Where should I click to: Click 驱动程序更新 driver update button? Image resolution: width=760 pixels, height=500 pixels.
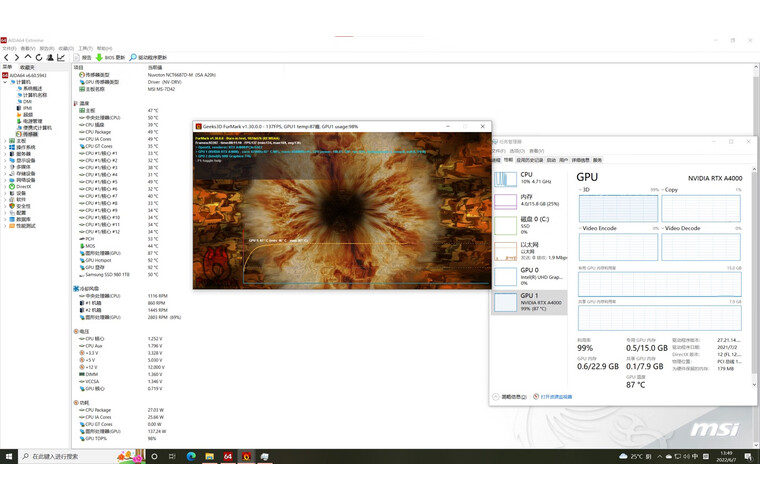pyautogui.click(x=148, y=58)
